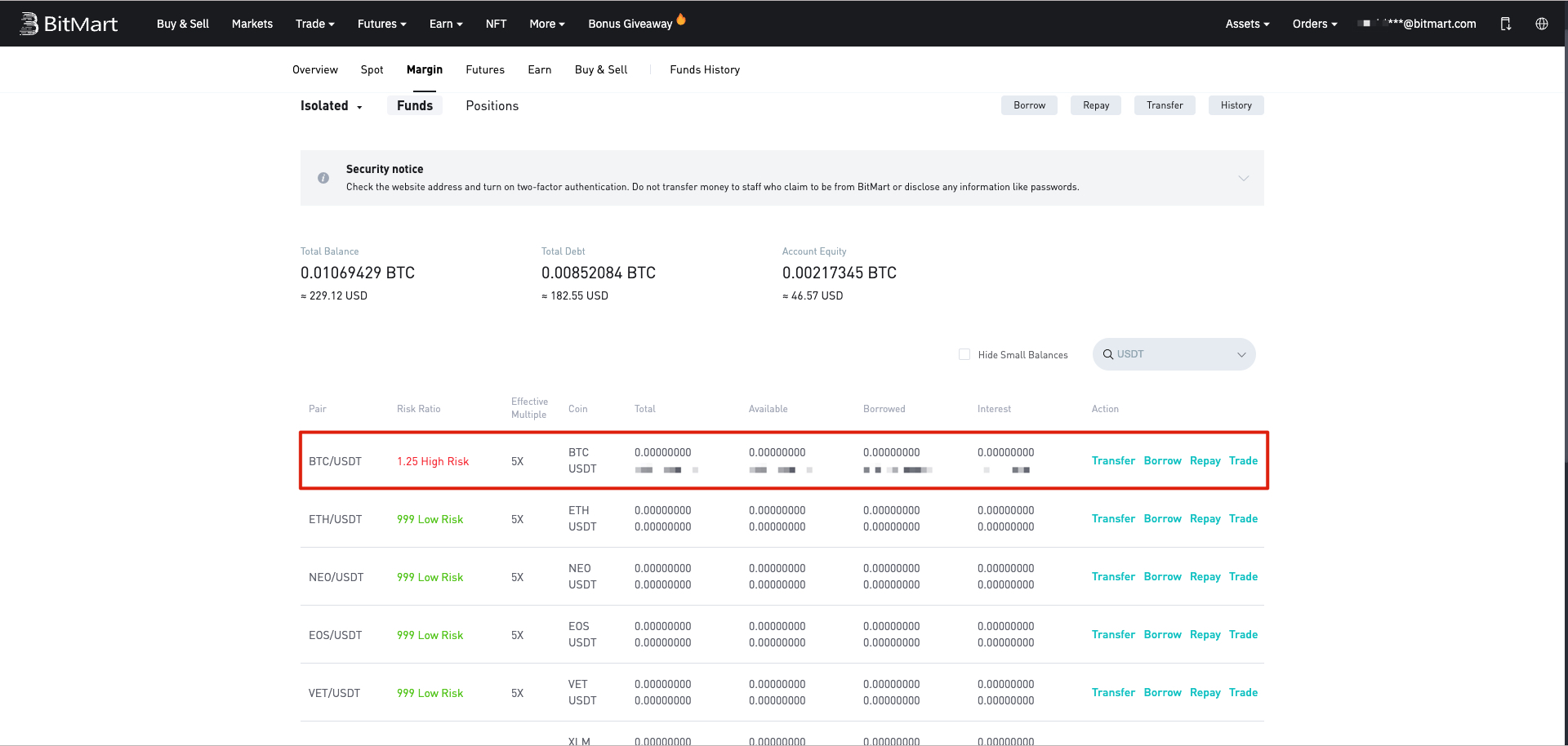1568x746 pixels.
Task: Click Repay in ETH/USDT row
Action: tap(1205, 519)
